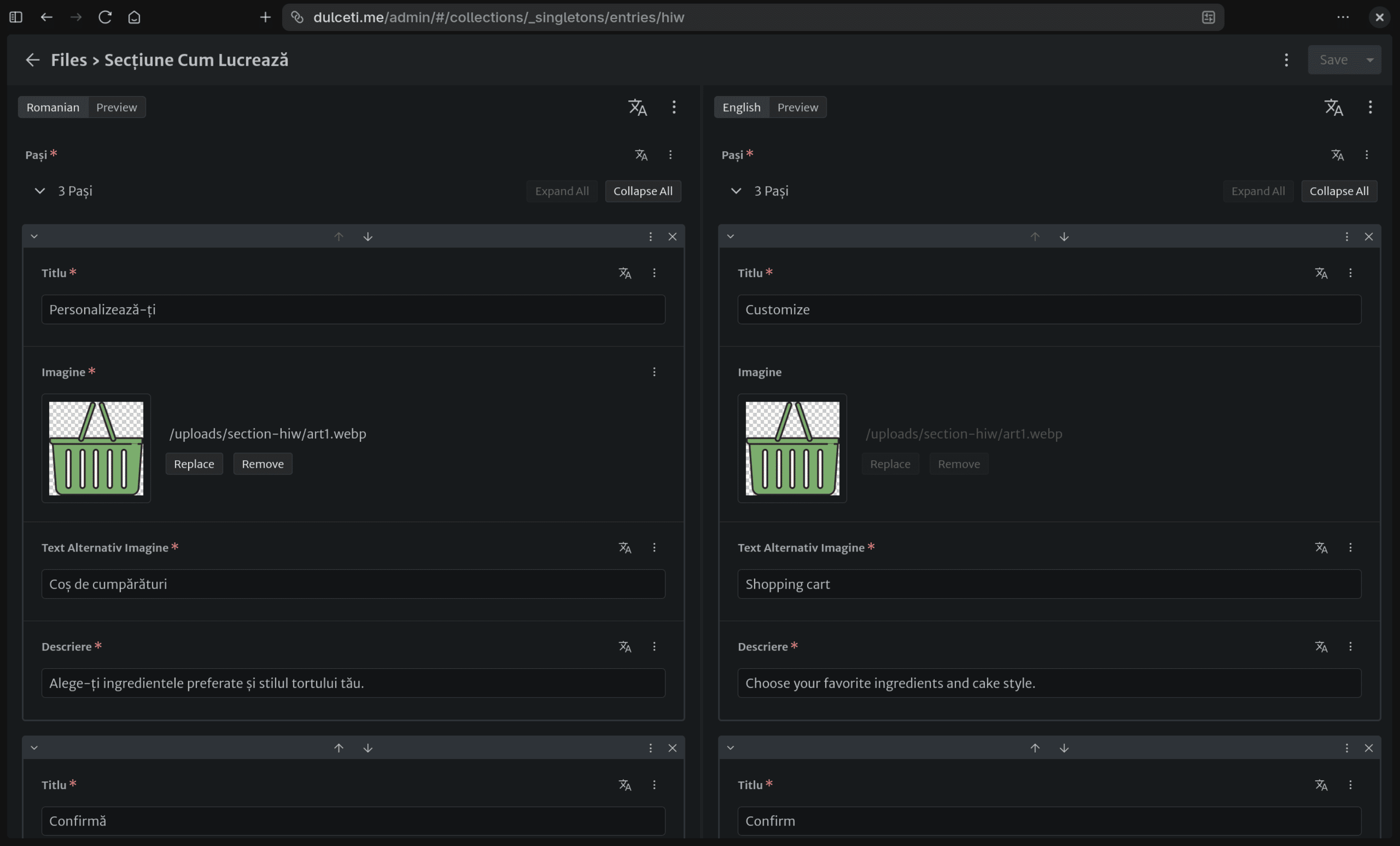Reload the page with the browser refresh icon
The image size is (1400, 846).
[105, 17]
